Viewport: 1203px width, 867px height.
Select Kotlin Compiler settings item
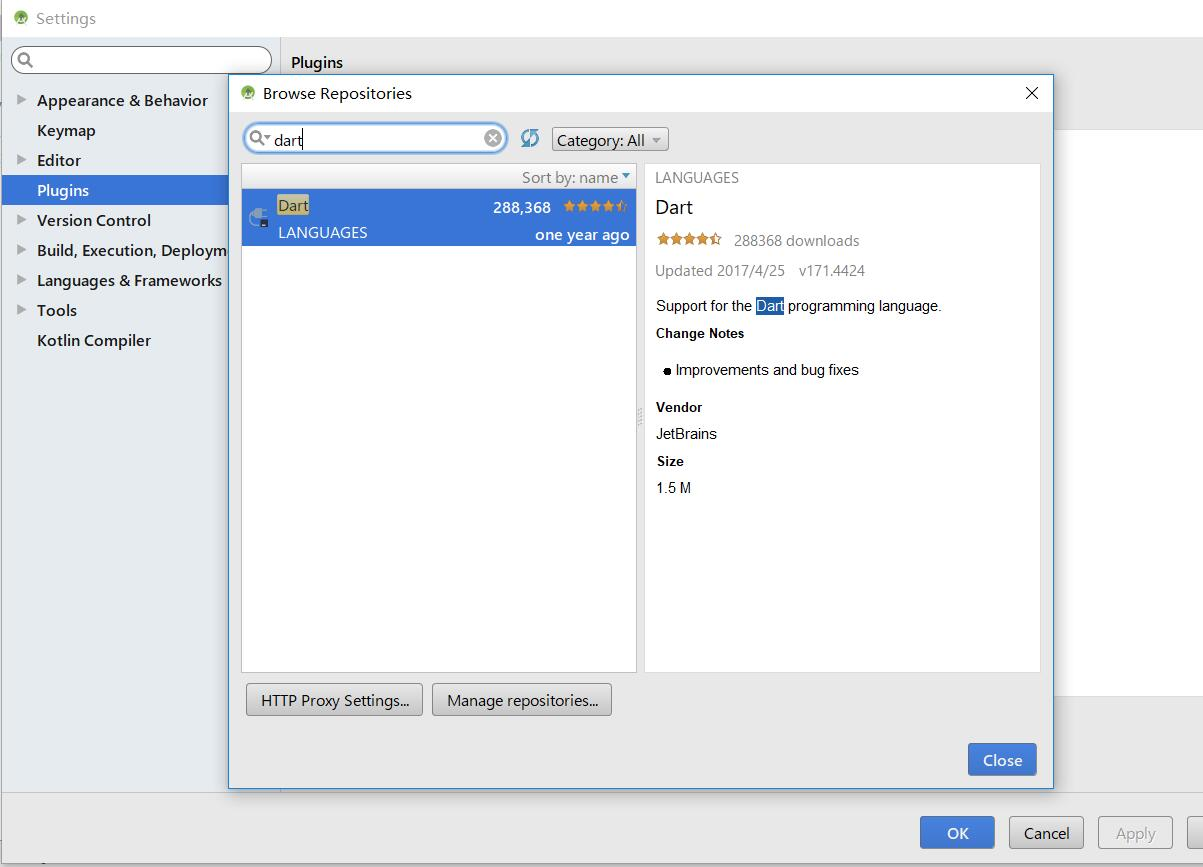94,340
